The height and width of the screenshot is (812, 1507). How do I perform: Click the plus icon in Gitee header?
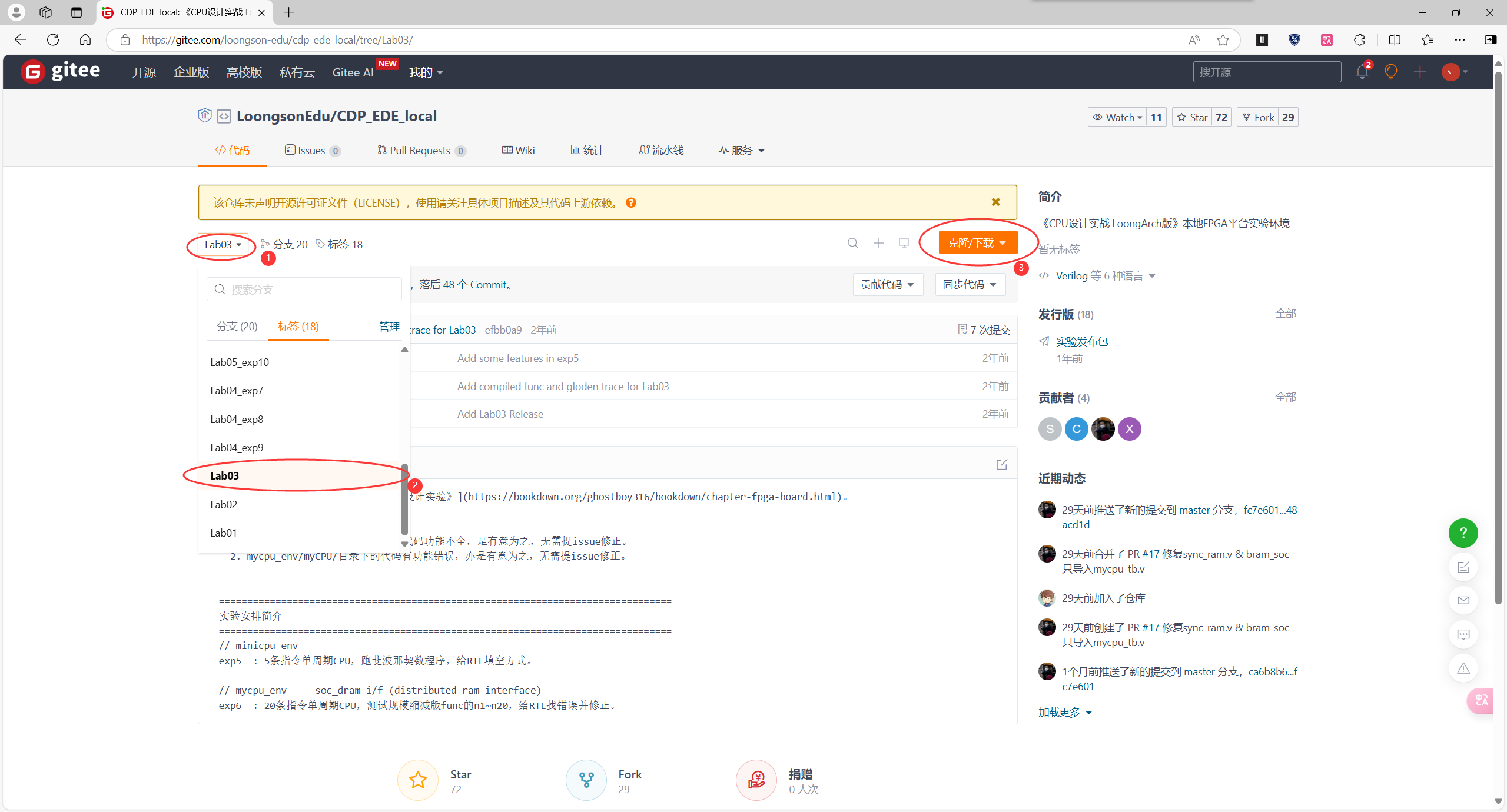(1420, 72)
